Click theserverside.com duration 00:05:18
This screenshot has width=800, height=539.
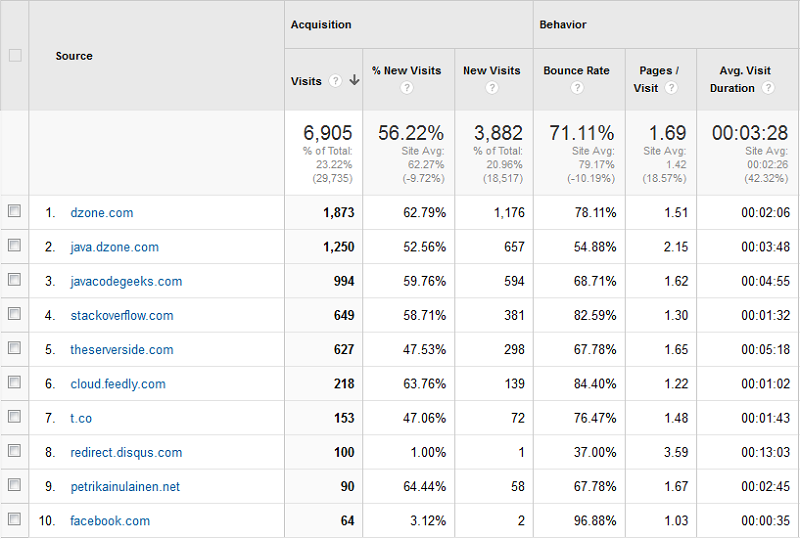click(765, 350)
